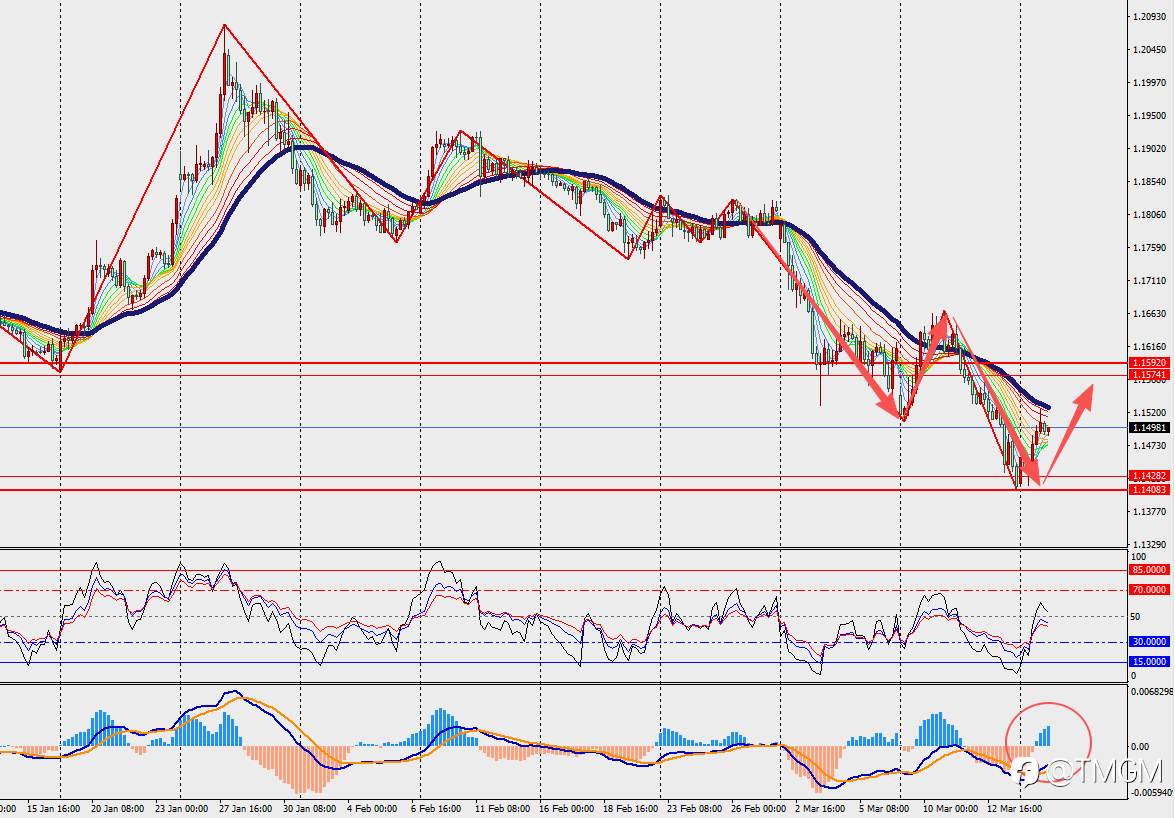Click the 50 midline label on oscillator scale
Image resolution: width=1175 pixels, height=818 pixels.
click(1135, 616)
